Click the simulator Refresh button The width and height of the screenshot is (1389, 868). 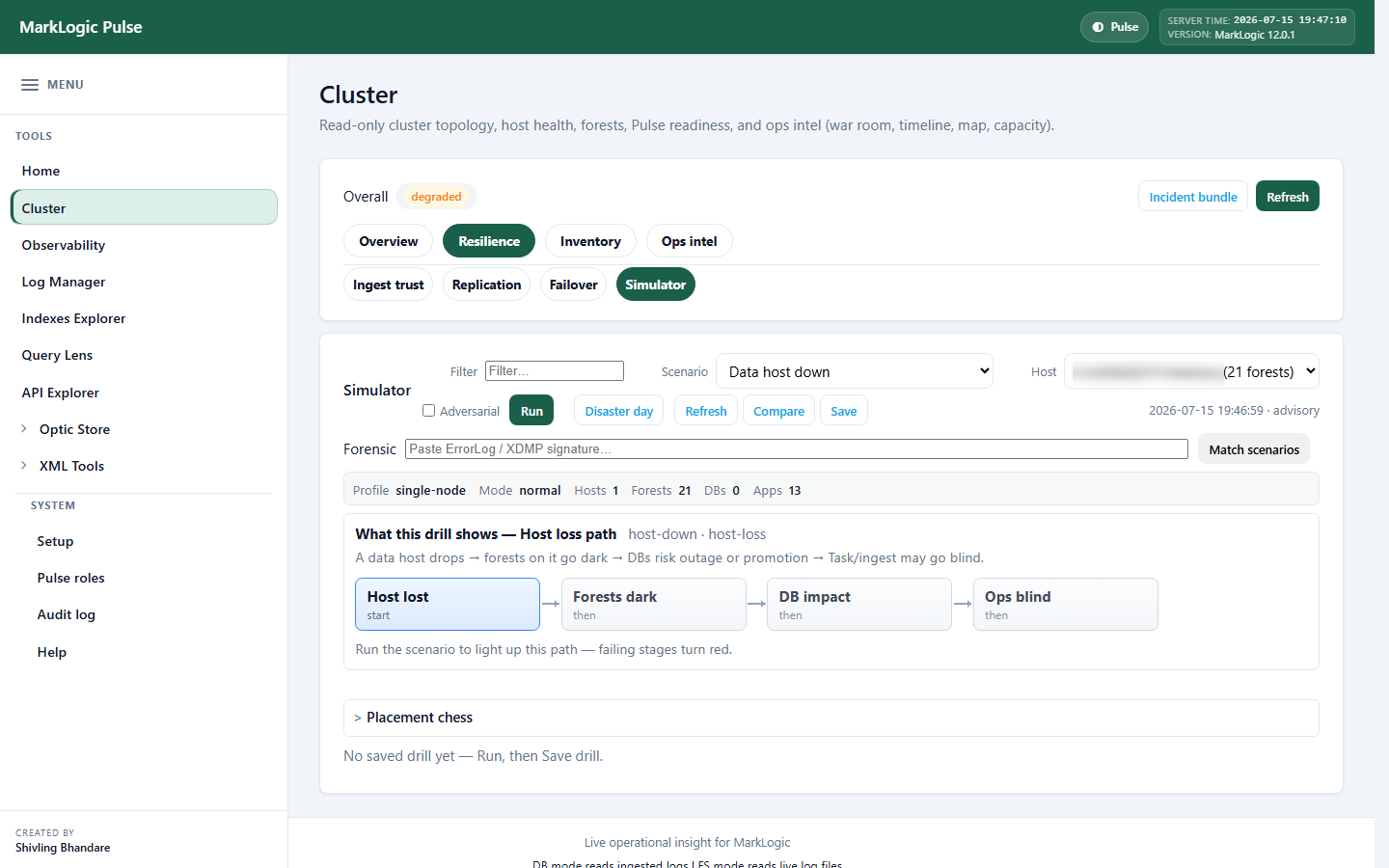pyautogui.click(x=706, y=411)
